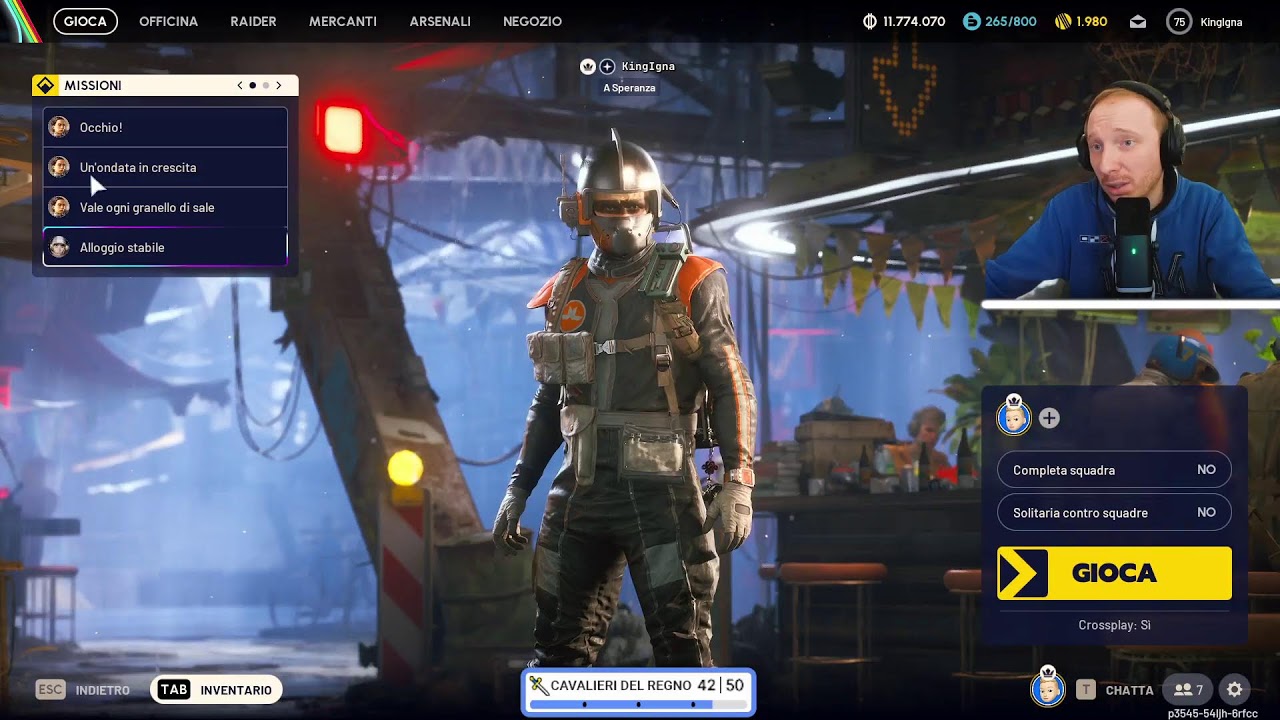Click the avatar icon beside Alloggio stabile
The image size is (1280, 720).
(59, 247)
